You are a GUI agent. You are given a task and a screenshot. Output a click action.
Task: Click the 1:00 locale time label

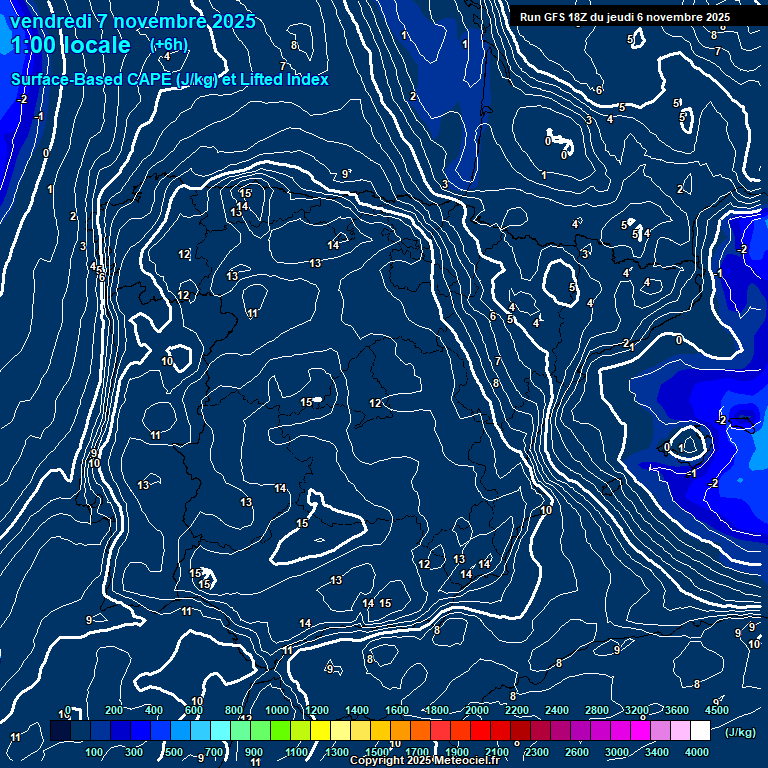[x=70, y=46]
